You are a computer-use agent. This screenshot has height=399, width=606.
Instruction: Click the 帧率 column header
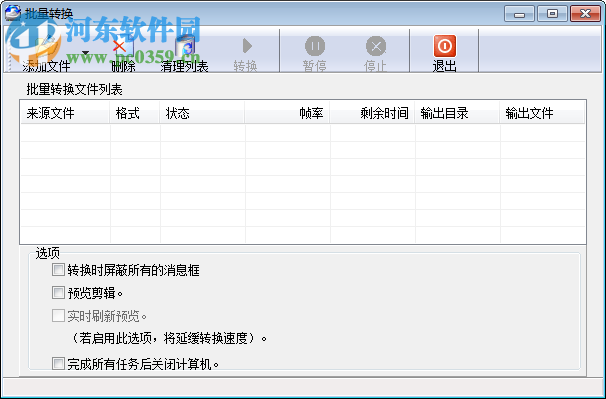pos(288,113)
